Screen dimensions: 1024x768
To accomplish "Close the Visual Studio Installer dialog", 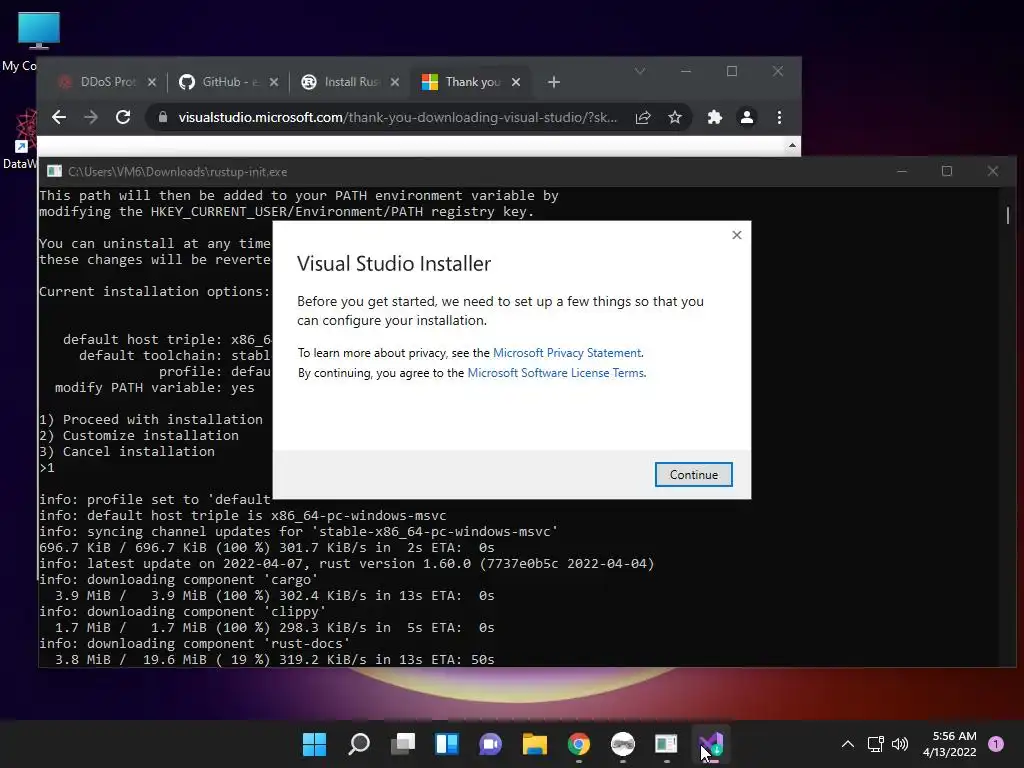I will (x=737, y=235).
